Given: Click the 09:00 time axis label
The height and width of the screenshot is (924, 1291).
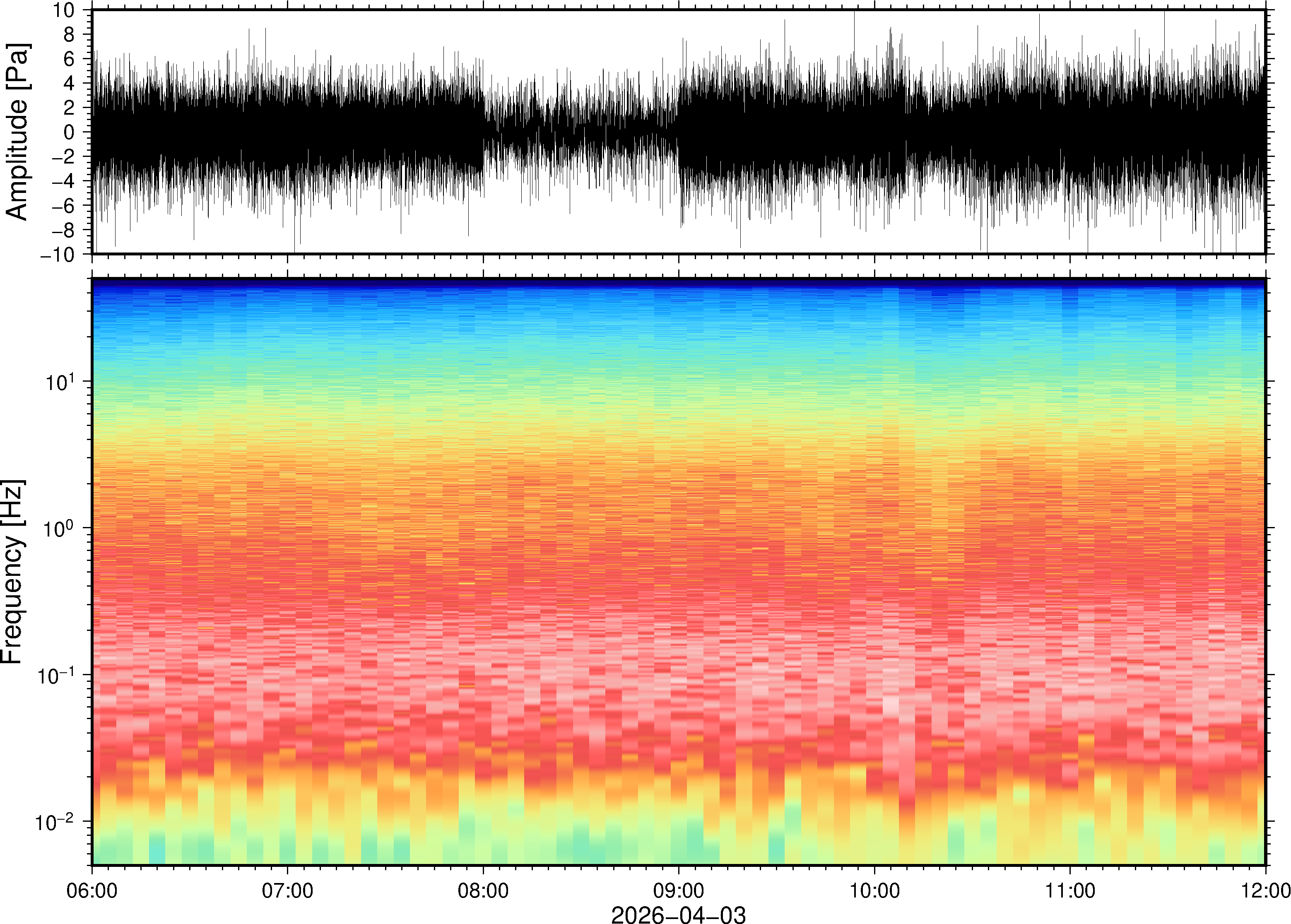Looking at the screenshot, I should pyautogui.click(x=679, y=890).
